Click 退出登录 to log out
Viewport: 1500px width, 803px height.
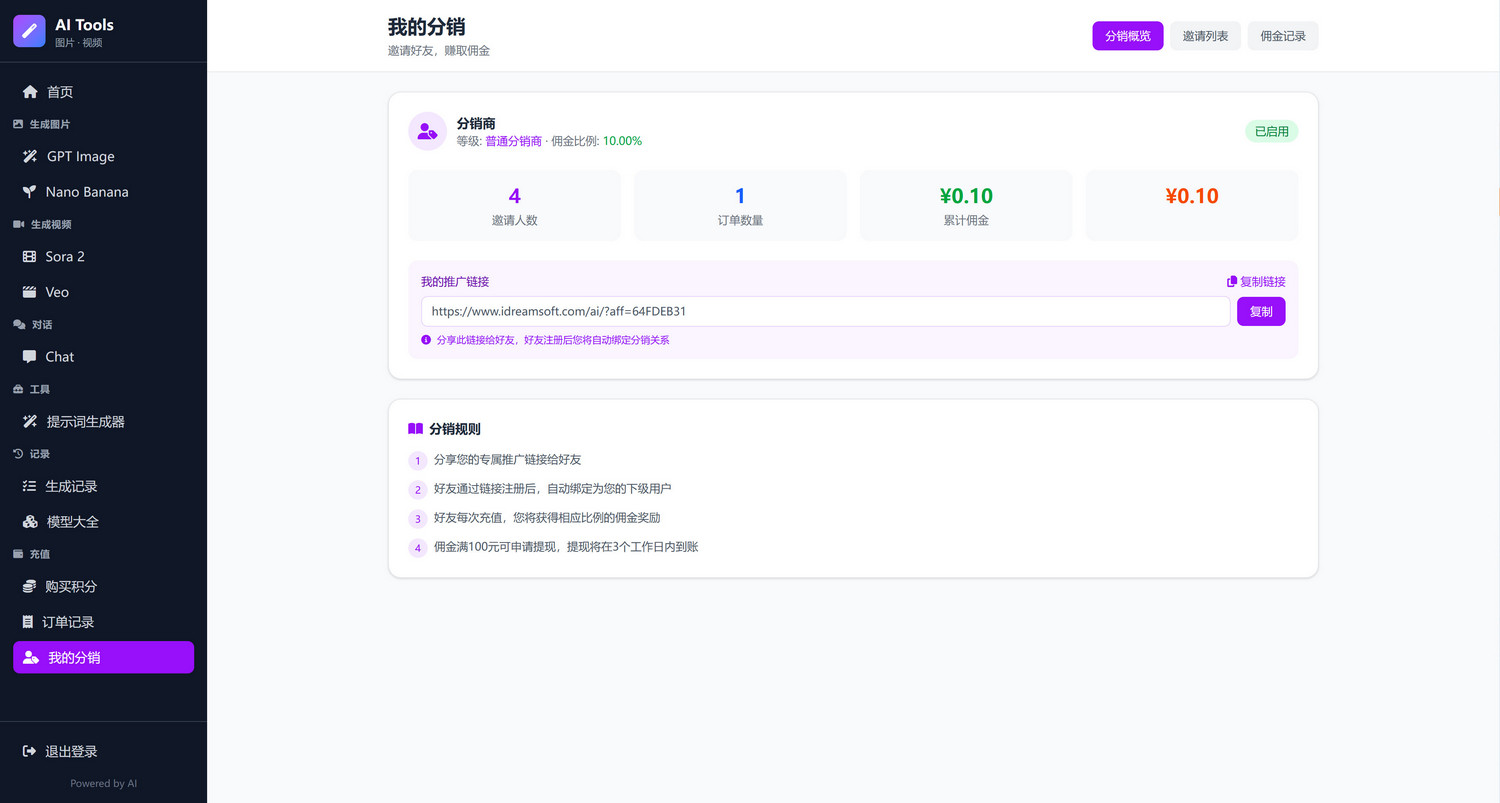click(70, 752)
